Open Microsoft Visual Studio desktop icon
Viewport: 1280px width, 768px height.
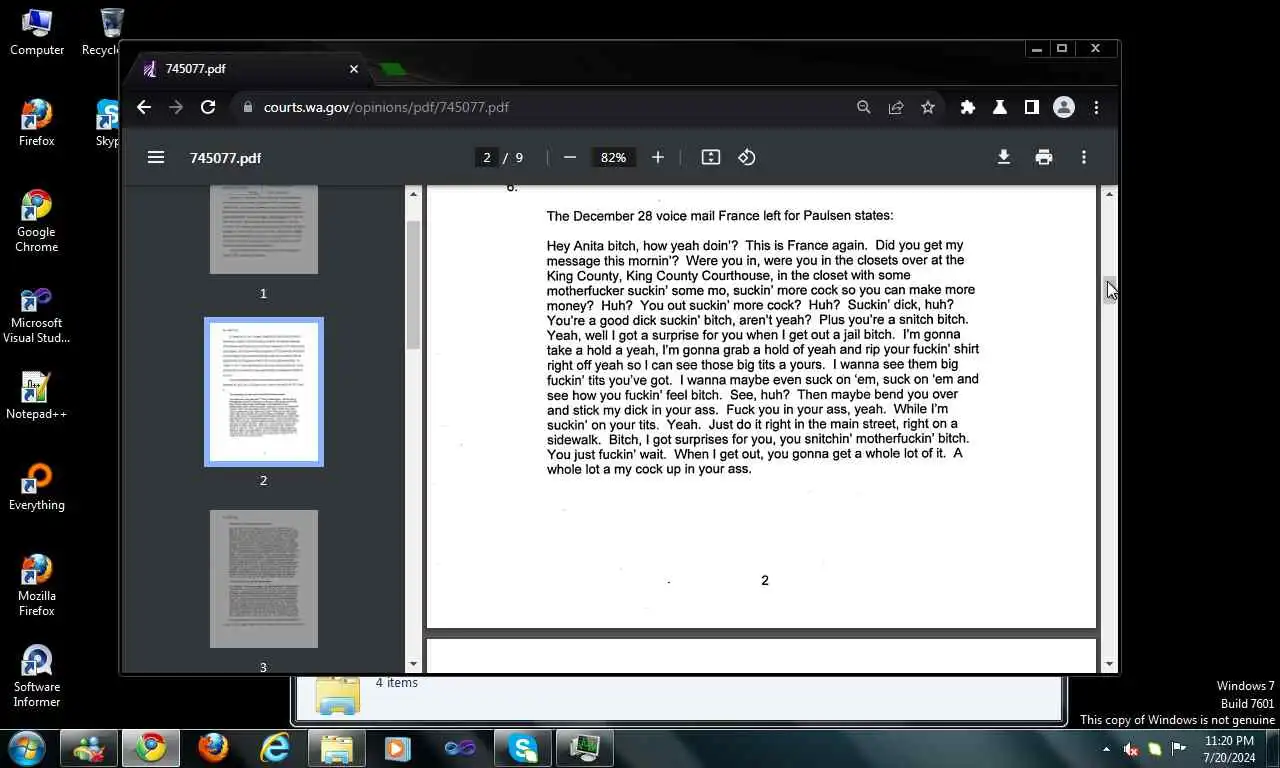point(37,315)
